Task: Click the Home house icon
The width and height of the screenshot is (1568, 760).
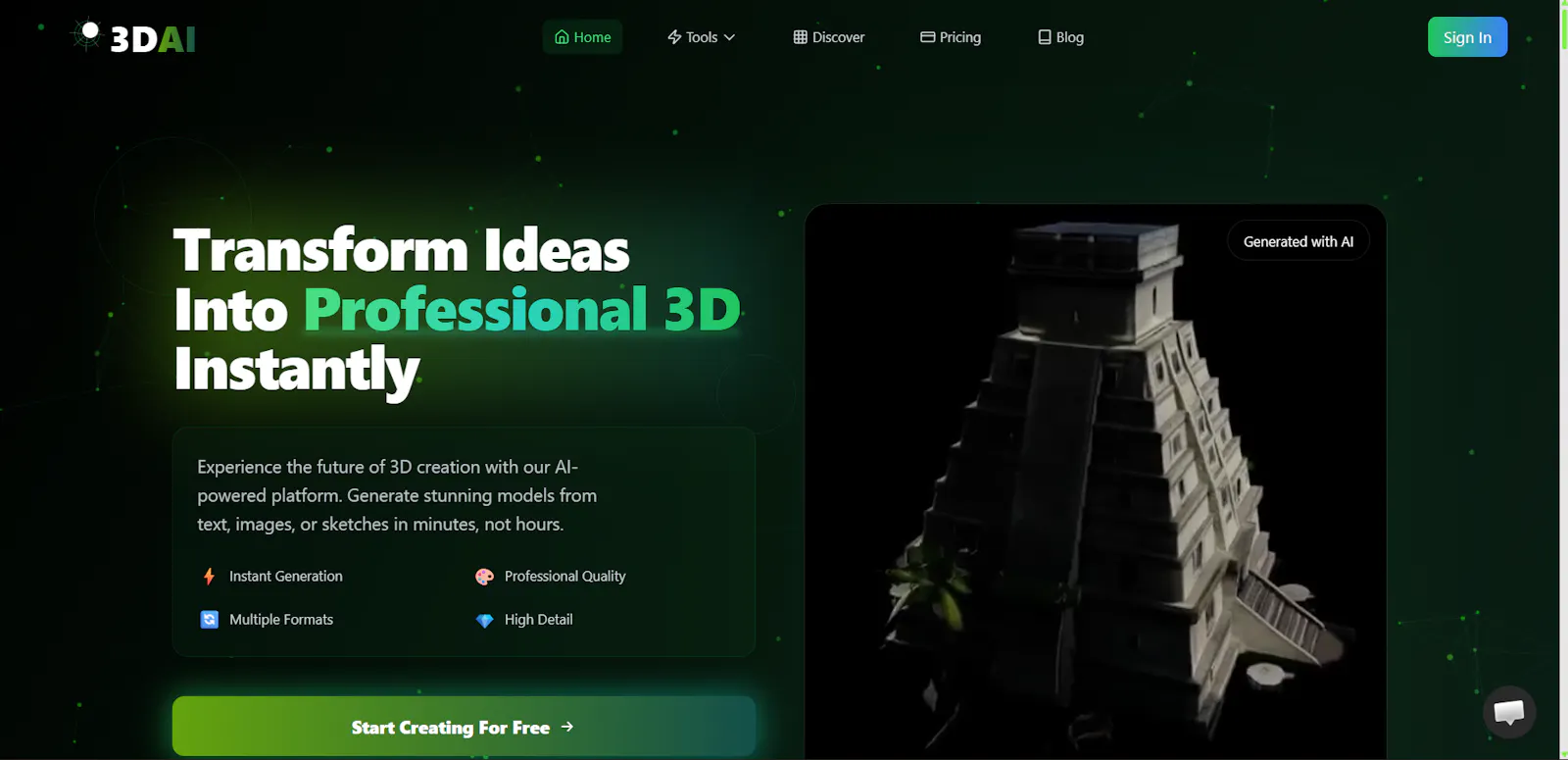Action: (x=562, y=37)
